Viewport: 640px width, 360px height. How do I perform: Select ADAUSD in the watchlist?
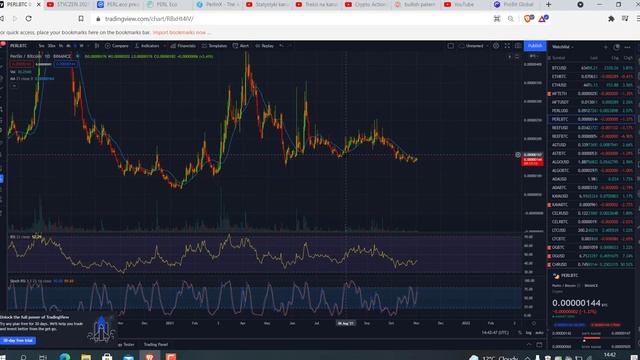(590, 179)
